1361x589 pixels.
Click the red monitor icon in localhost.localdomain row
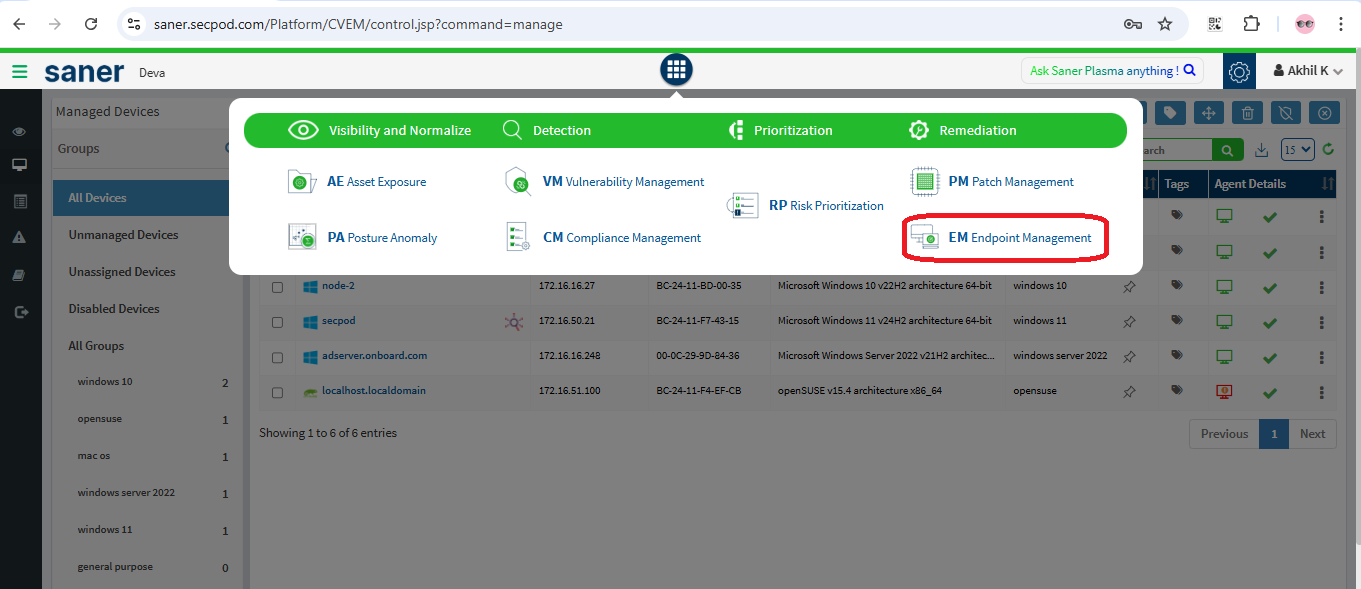pos(1223,391)
